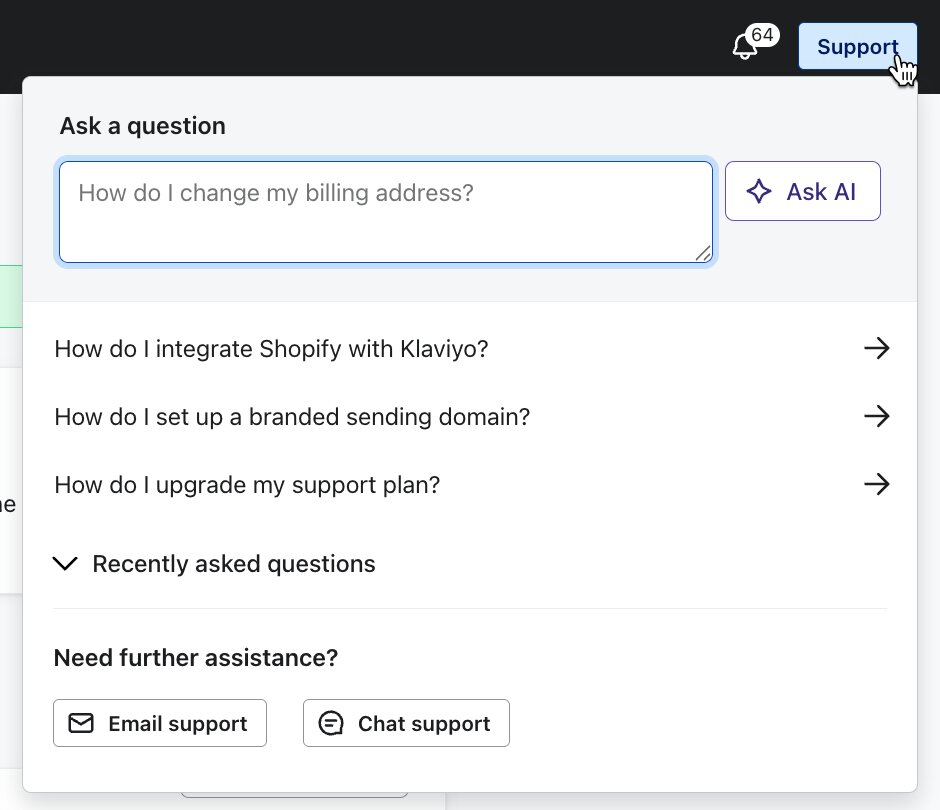940x810 pixels.
Task: Start a Chat support session
Action: pyautogui.click(x=406, y=722)
